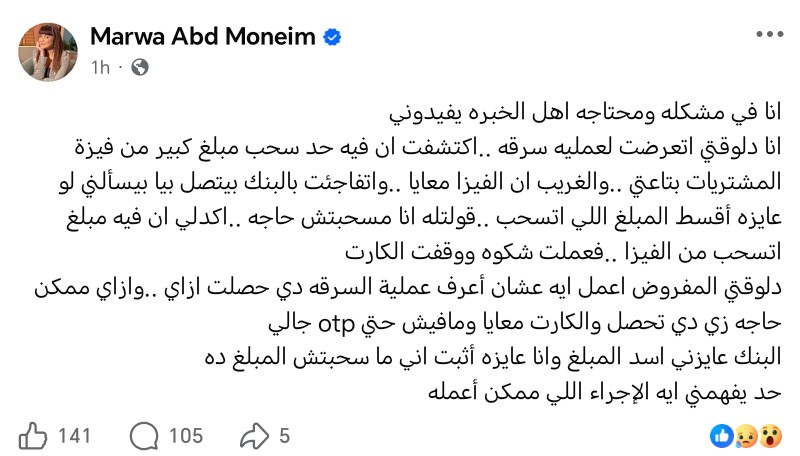Open Marwa Abd Moneim's profile picture

click(48, 50)
